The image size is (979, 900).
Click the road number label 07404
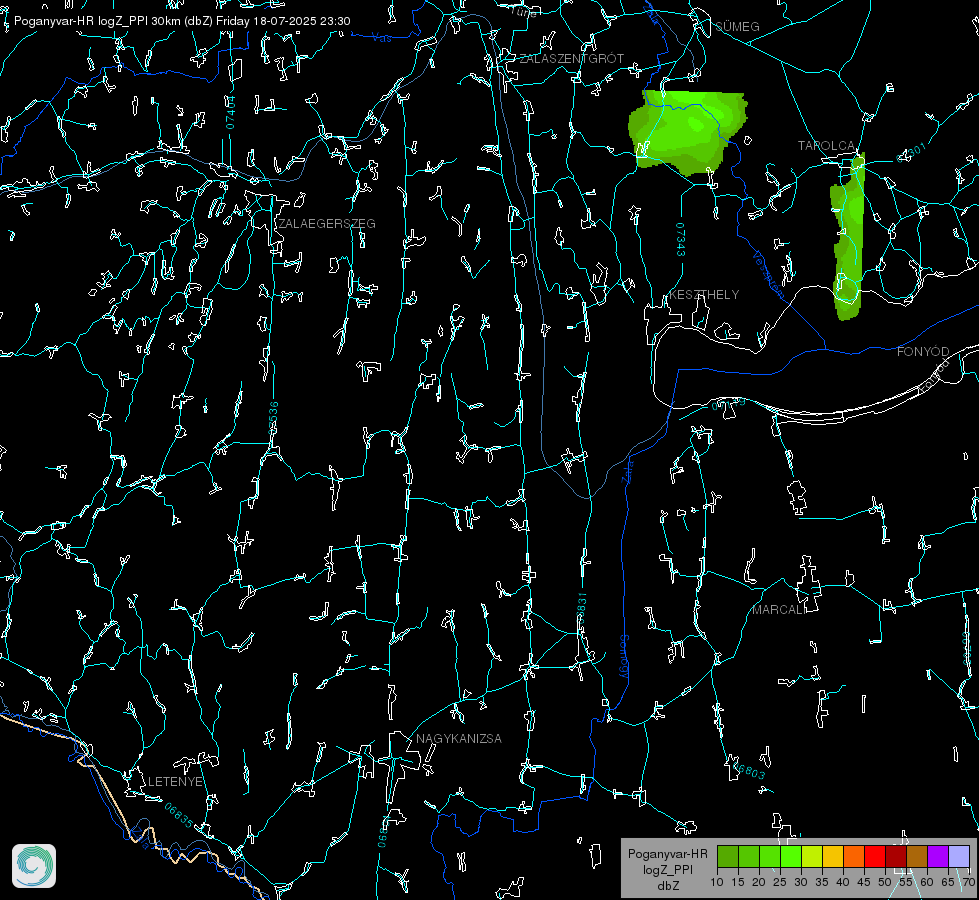(x=230, y=113)
